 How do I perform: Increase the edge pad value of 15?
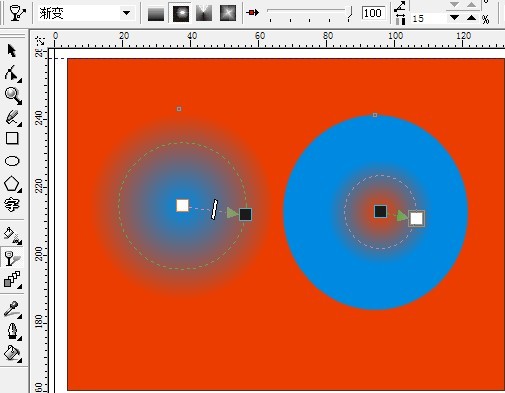471,18
